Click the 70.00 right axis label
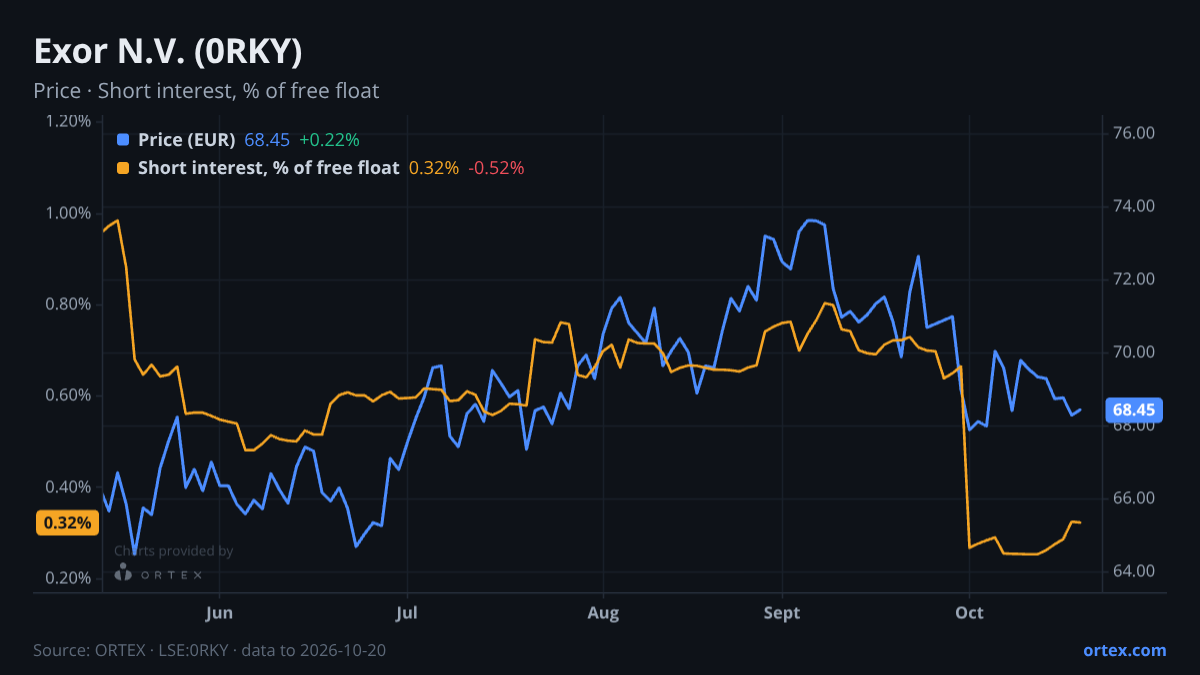1200x675 pixels. tap(1134, 352)
